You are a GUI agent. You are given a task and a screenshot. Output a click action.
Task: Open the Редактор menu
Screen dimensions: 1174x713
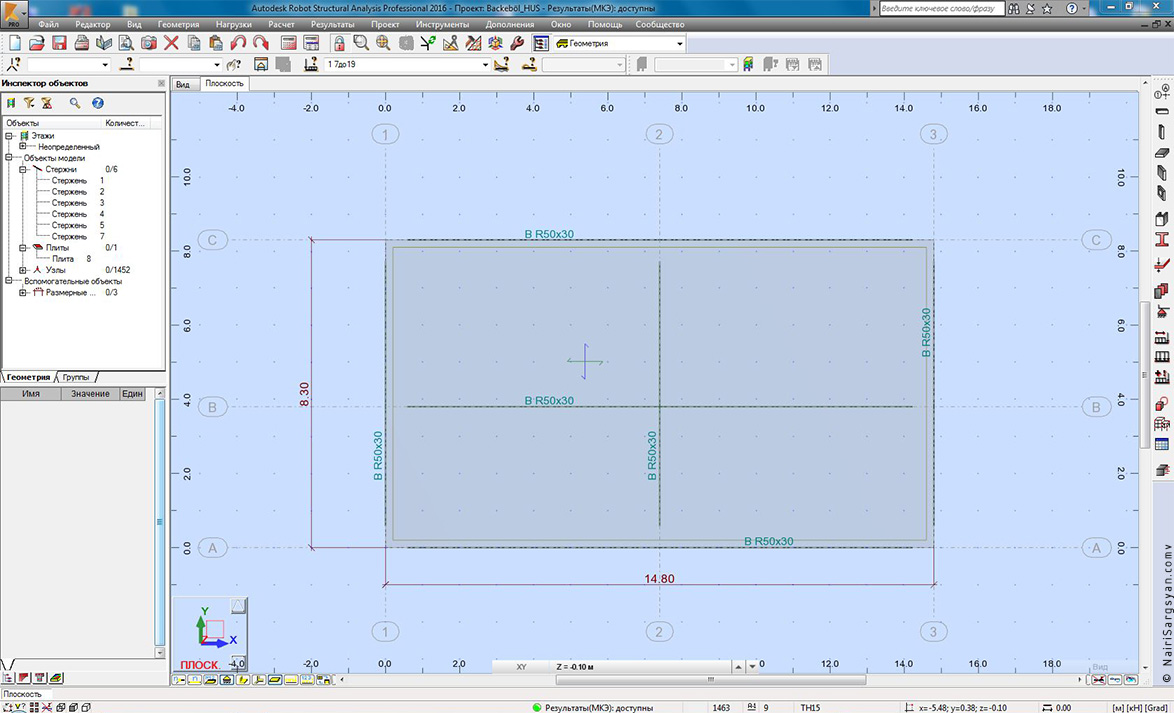[93, 24]
